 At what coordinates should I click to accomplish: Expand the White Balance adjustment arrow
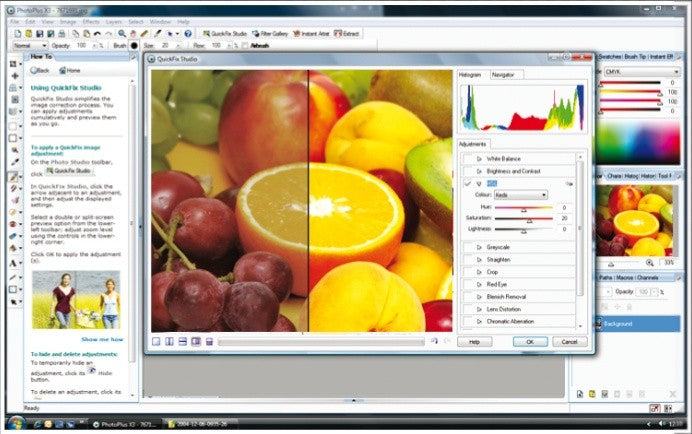click(479, 159)
